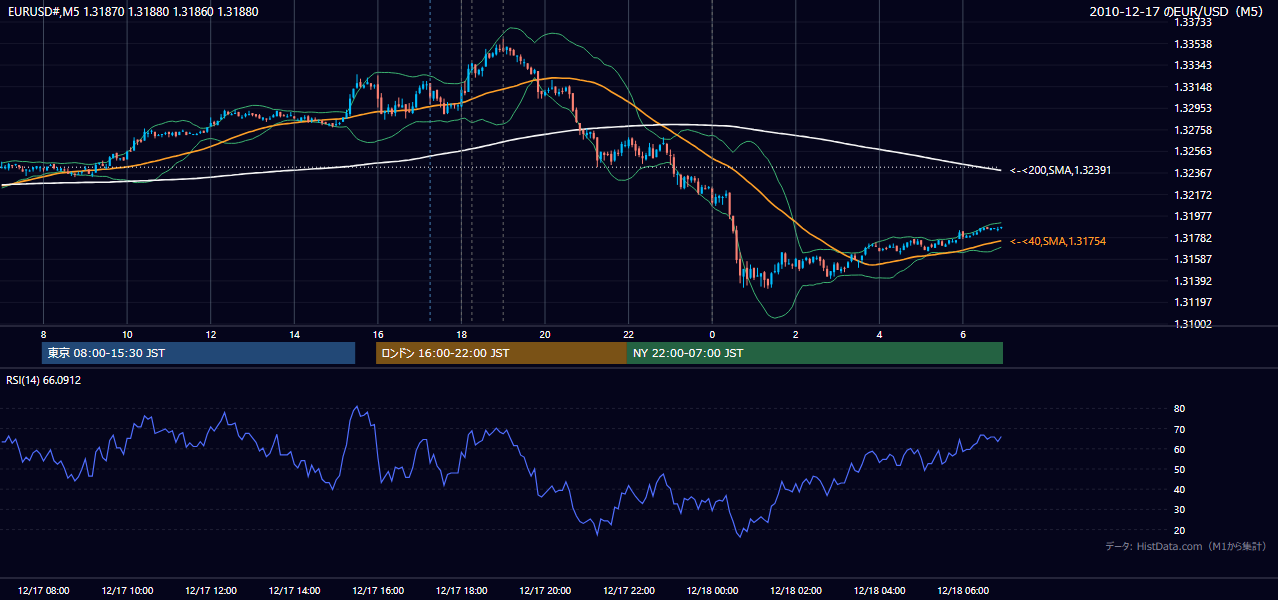Viewport: 1278px width, 600px height.
Task: Click price axis value 1.31002
Action: click(x=1192, y=324)
